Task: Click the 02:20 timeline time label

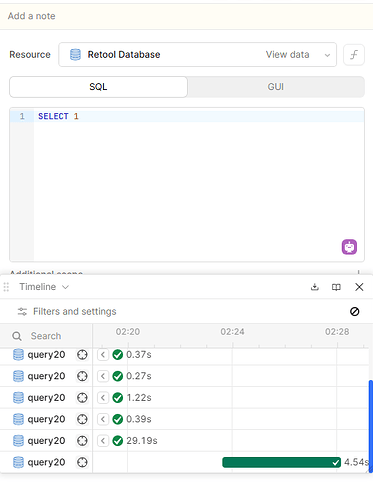Action: pyautogui.click(x=128, y=332)
